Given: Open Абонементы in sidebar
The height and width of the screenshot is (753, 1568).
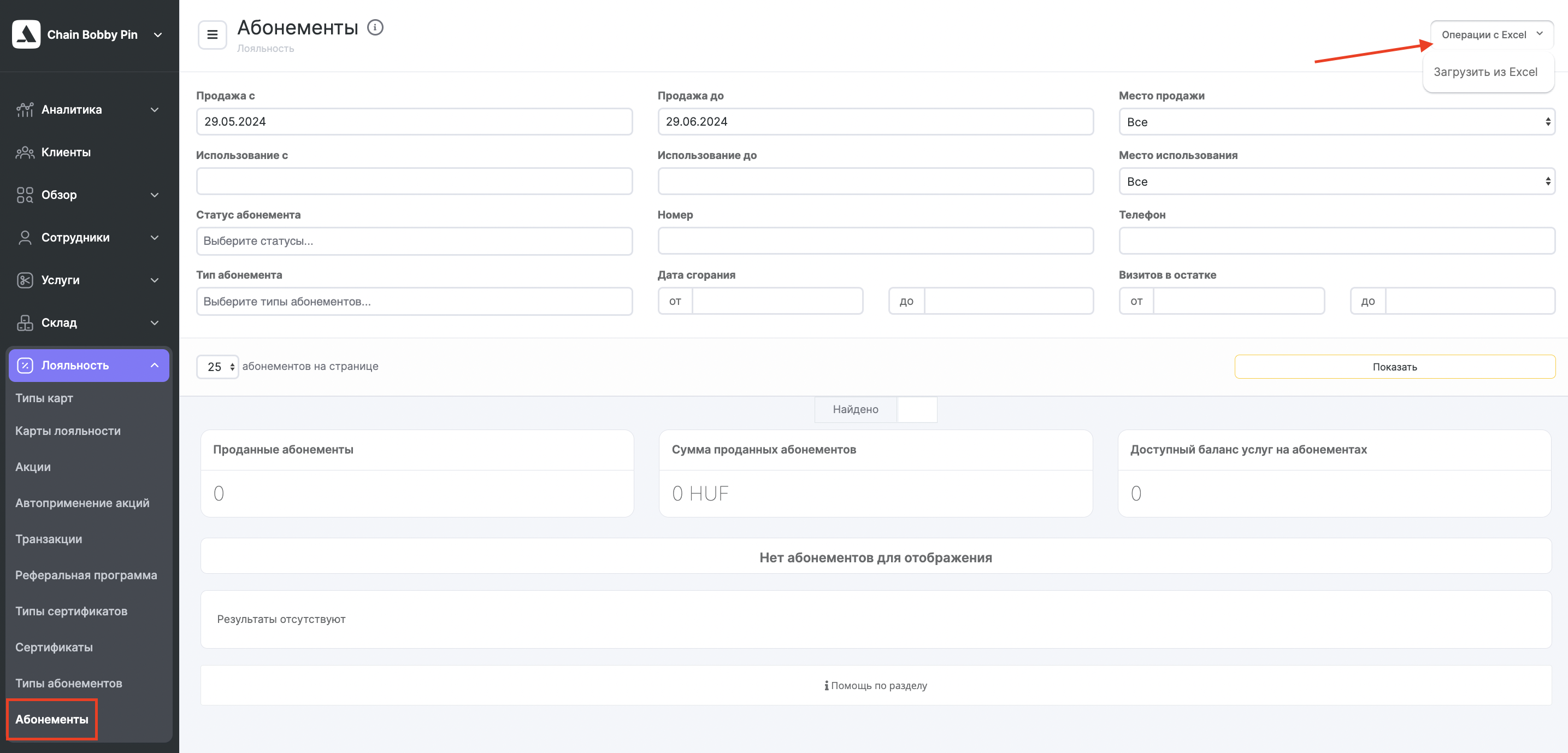Looking at the screenshot, I should click(52, 720).
